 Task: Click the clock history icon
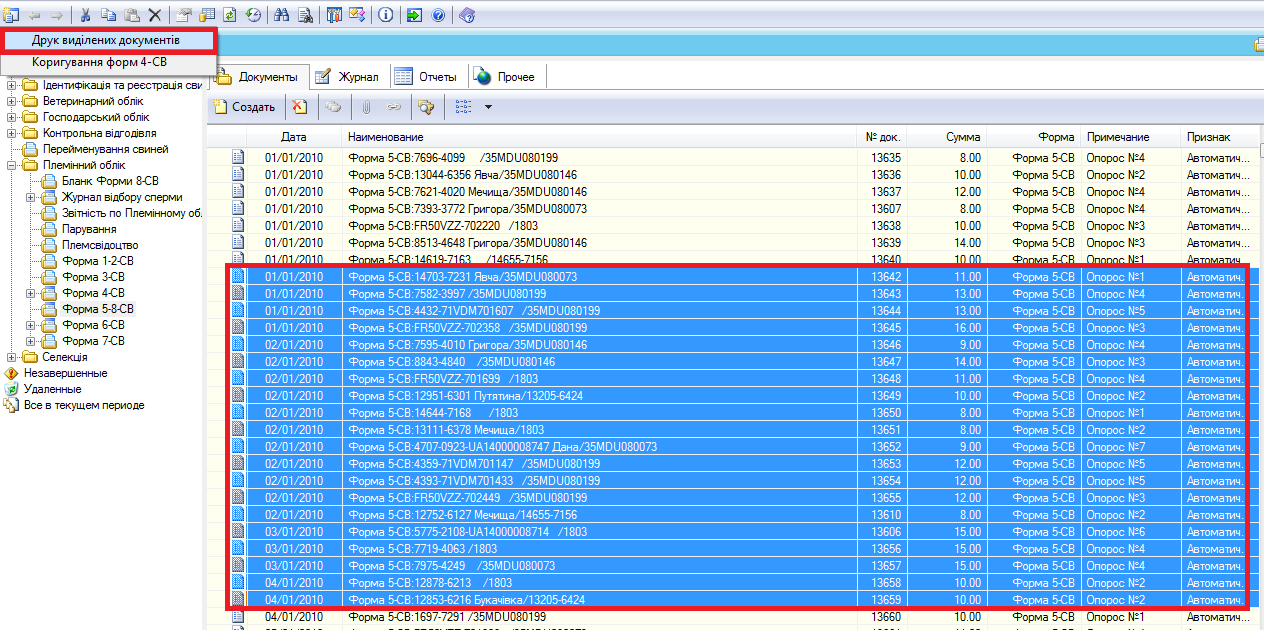(254, 15)
